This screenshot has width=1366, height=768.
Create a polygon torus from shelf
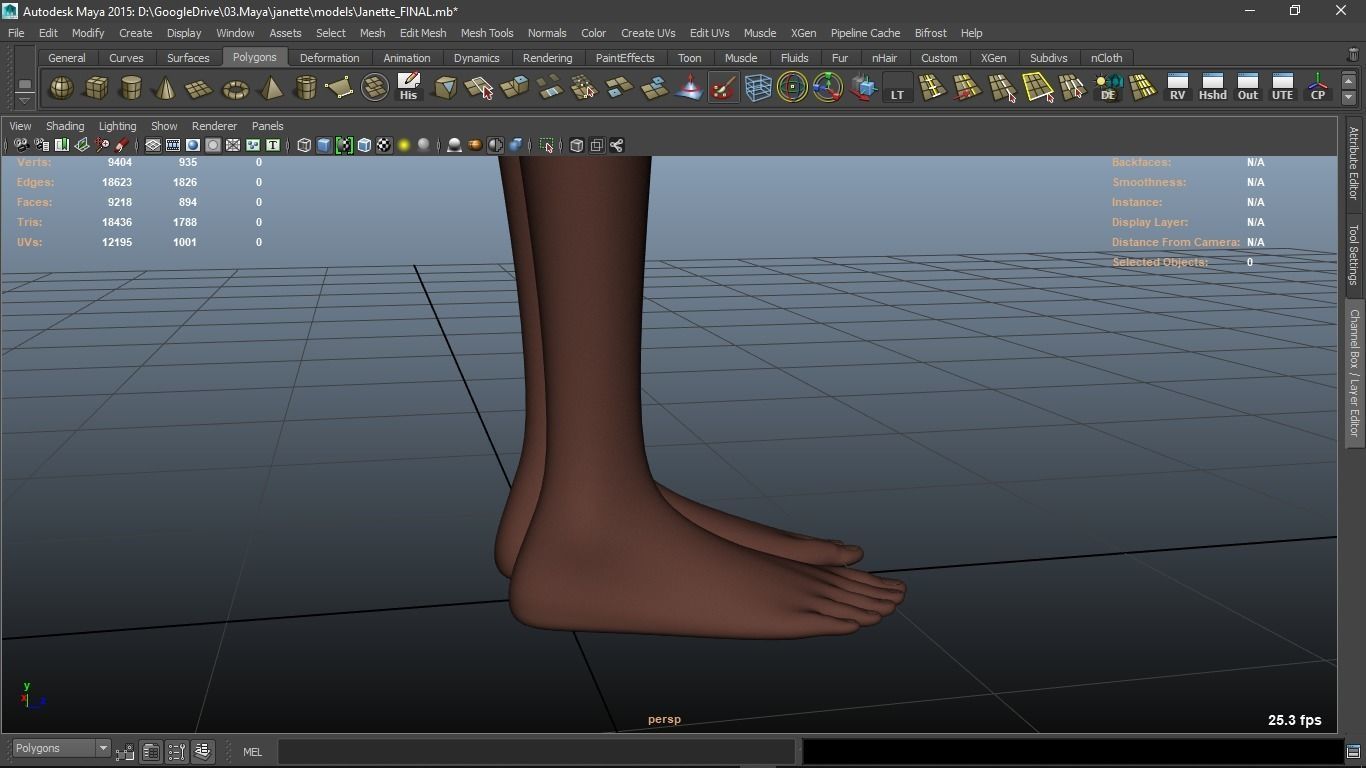point(235,88)
